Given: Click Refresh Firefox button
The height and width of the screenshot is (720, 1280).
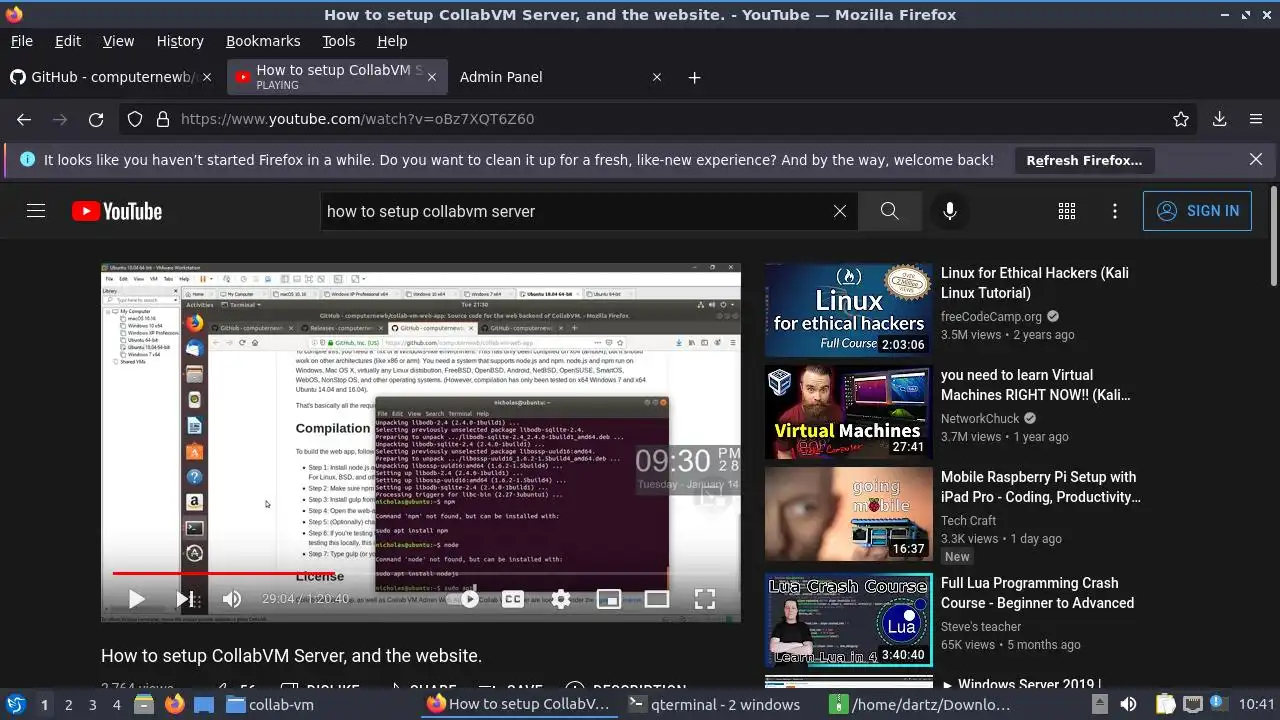Looking at the screenshot, I should (1084, 160).
